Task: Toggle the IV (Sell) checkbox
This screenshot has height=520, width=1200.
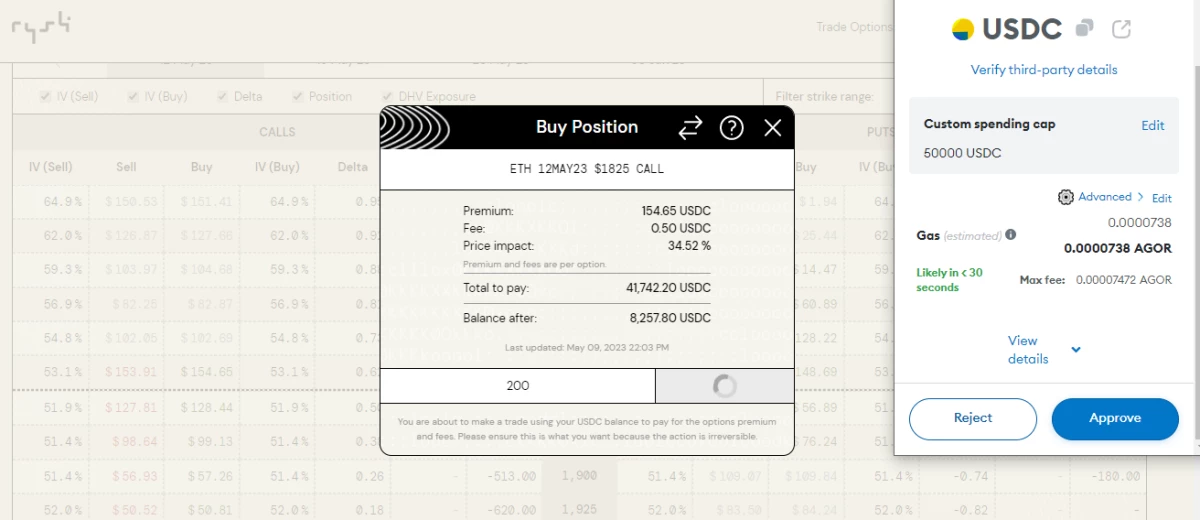Action: (x=46, y=97)
